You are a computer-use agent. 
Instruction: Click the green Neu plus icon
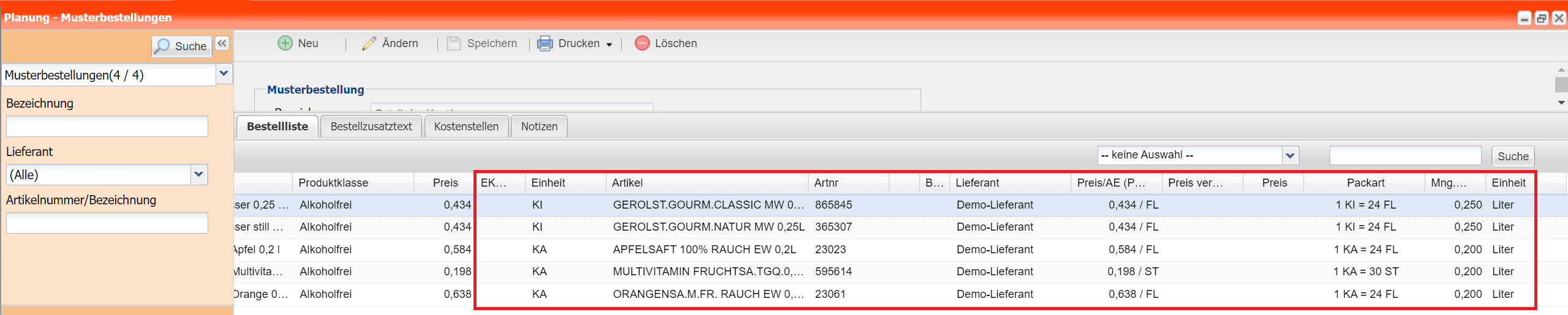click(x=285, y=43)
